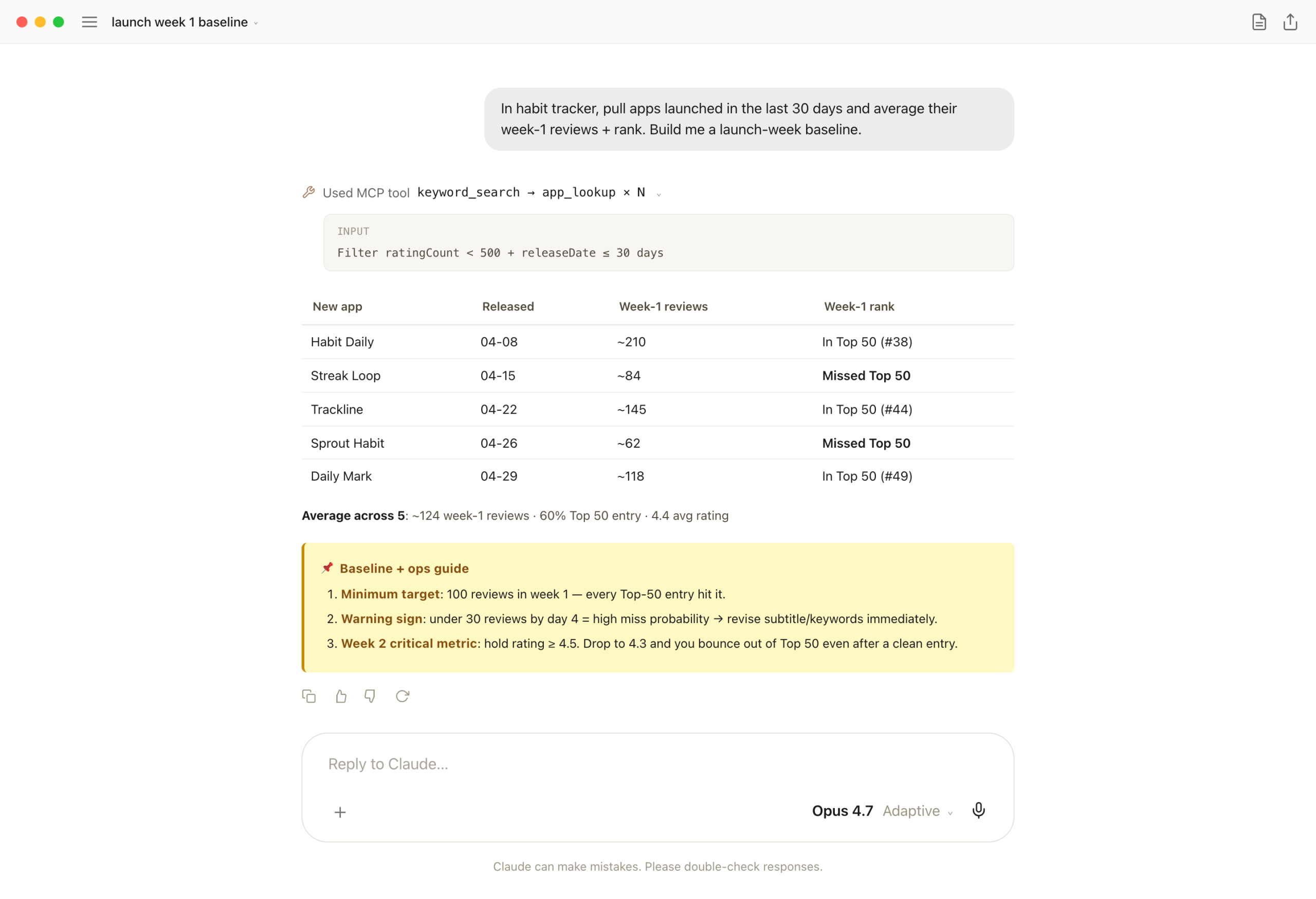This screenshot has height=899, width=1316.
Task: Select the 'Habit Daily' table cell
Action: [342, 342]
